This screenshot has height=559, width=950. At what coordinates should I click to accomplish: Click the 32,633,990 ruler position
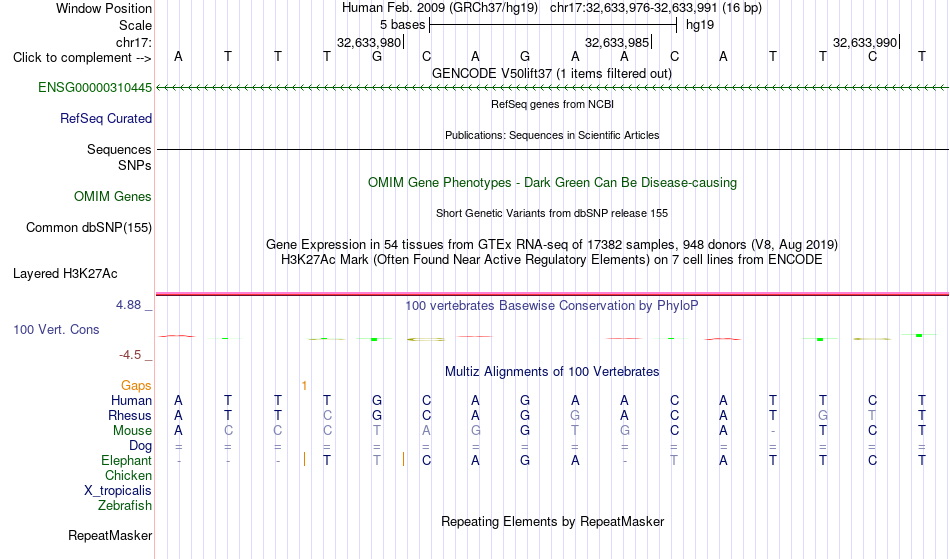coord(865,42)
